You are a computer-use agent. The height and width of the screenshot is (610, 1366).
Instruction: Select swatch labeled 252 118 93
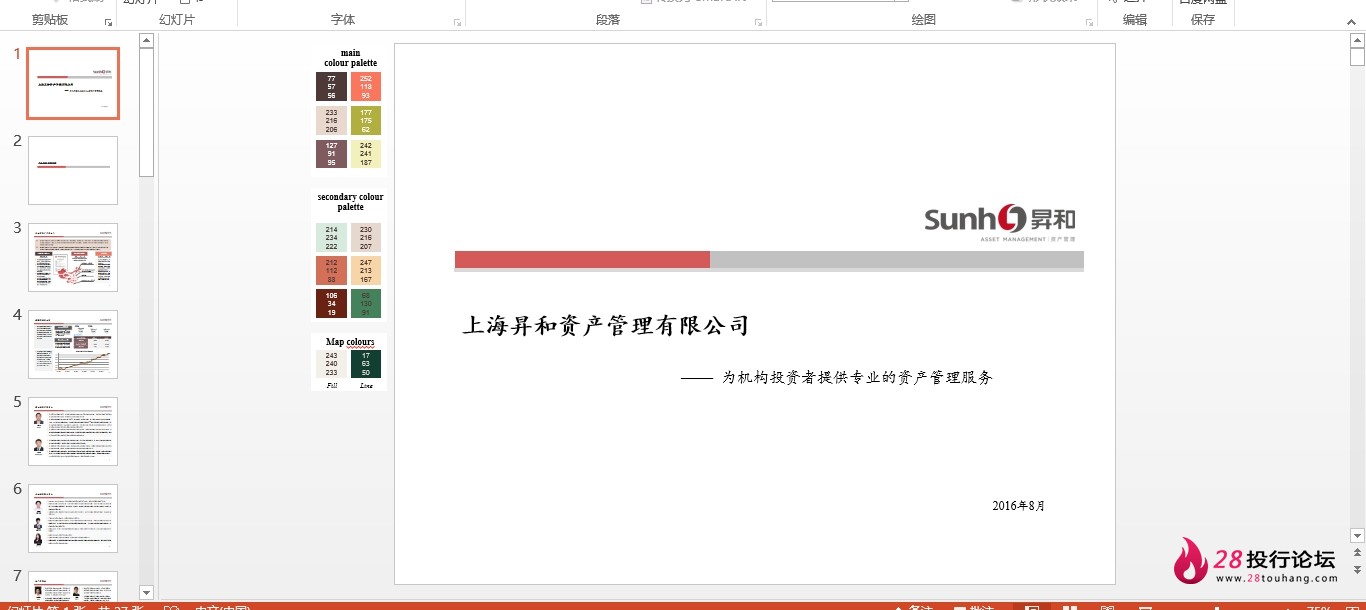(366, 86)
